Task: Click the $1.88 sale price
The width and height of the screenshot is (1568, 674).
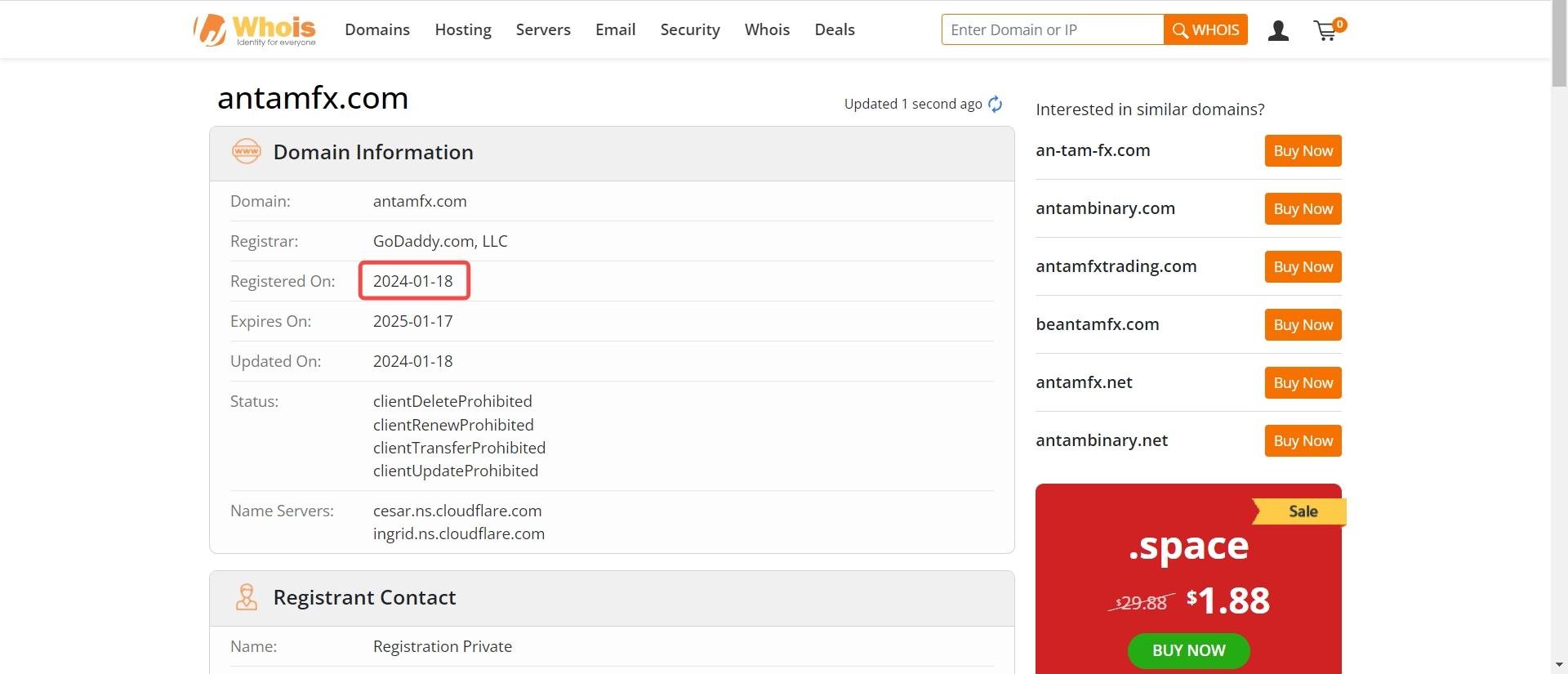Action: (x=1228, y=601)
